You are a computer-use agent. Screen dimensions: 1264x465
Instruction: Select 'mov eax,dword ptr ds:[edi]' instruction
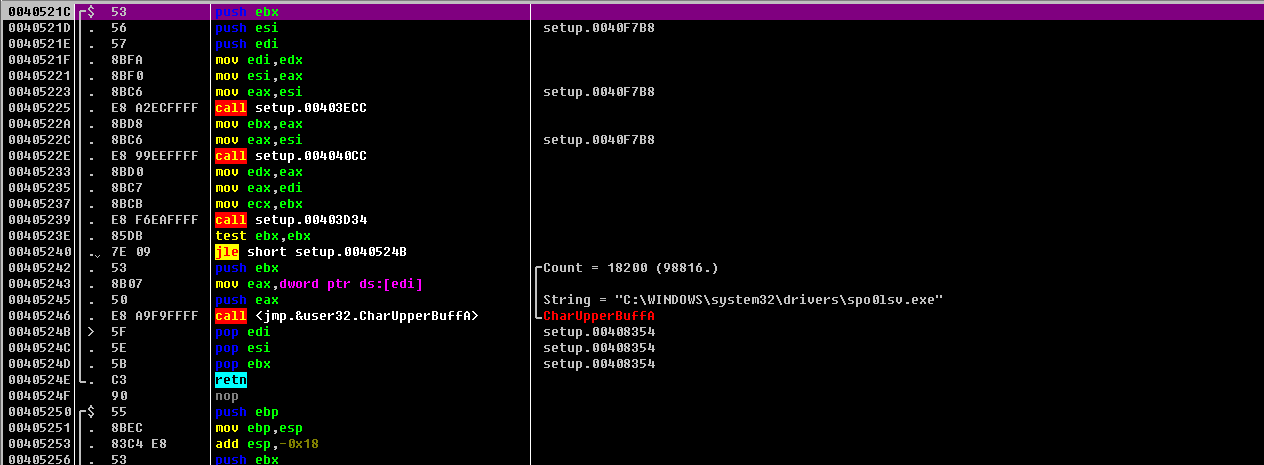(319, 284)
